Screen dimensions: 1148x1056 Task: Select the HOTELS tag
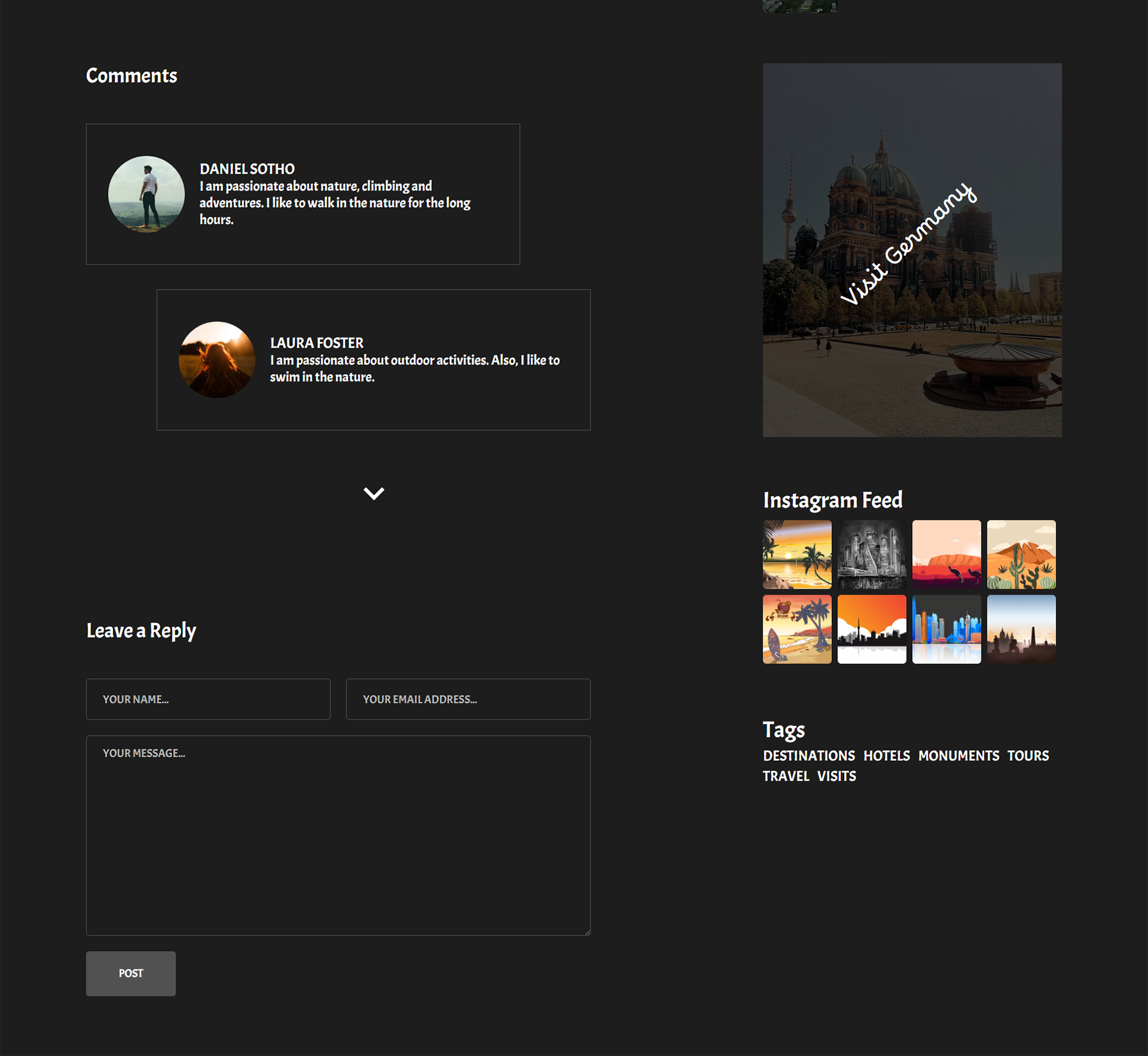pos(886,755)
